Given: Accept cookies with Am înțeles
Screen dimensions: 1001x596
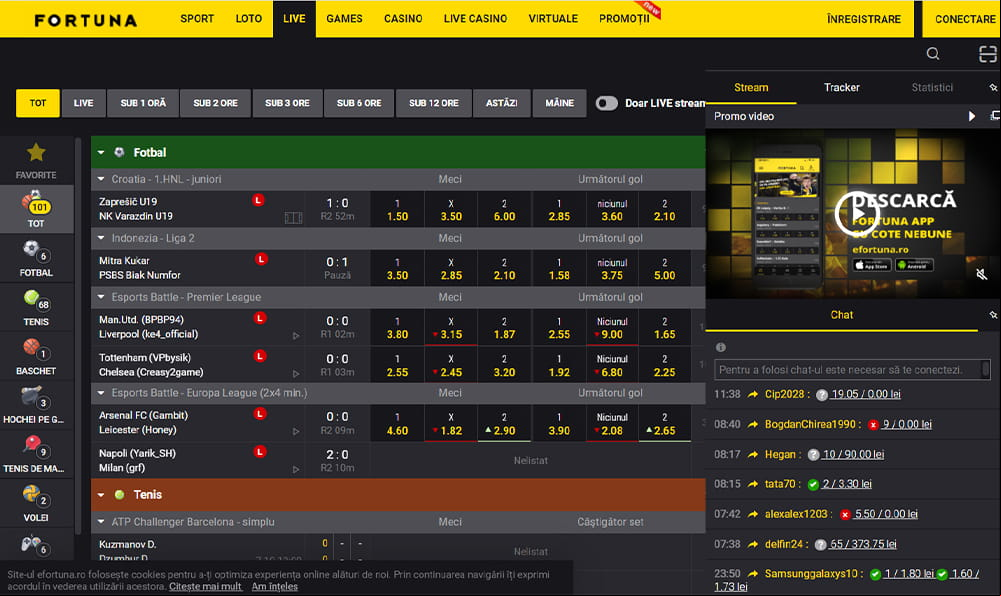Looking at the screenshot, I should coord(275,586).
